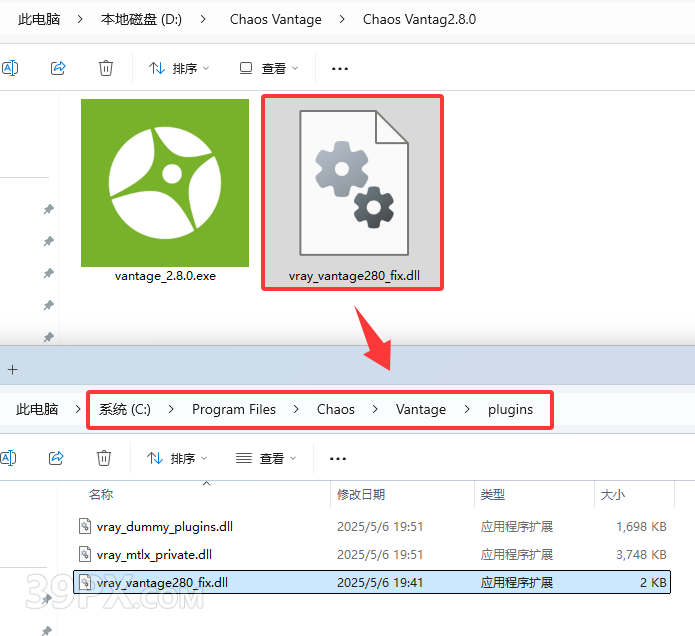
Task: Click plugins breadcrumb segment
Action: tap(511, 409)
